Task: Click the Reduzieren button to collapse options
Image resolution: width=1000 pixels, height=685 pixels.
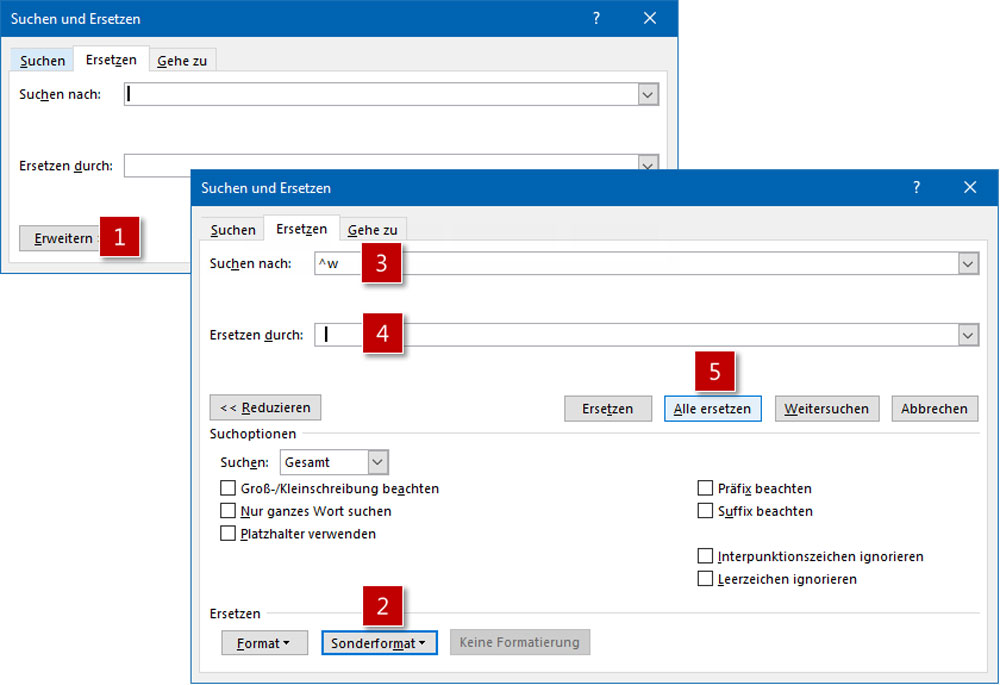Action: (x=265, y=408)
